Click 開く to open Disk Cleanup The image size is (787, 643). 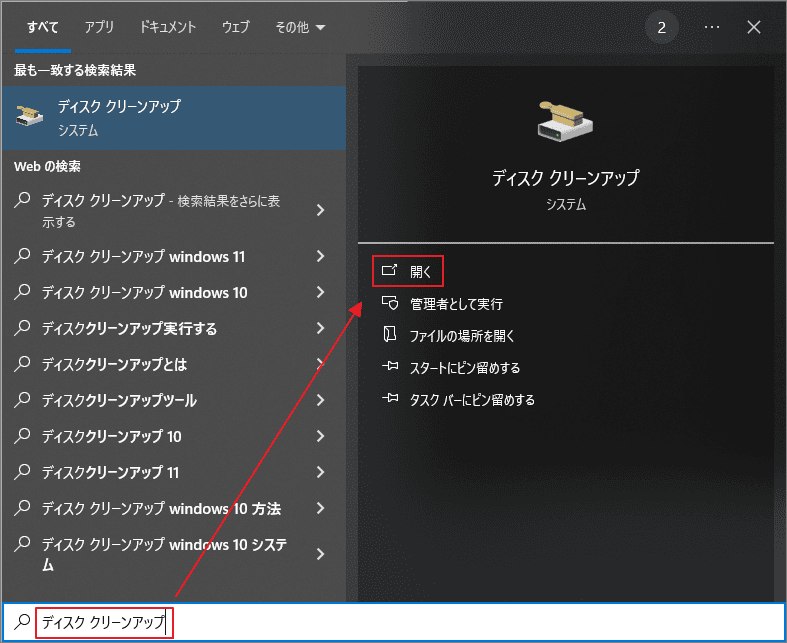click(408, 271)
